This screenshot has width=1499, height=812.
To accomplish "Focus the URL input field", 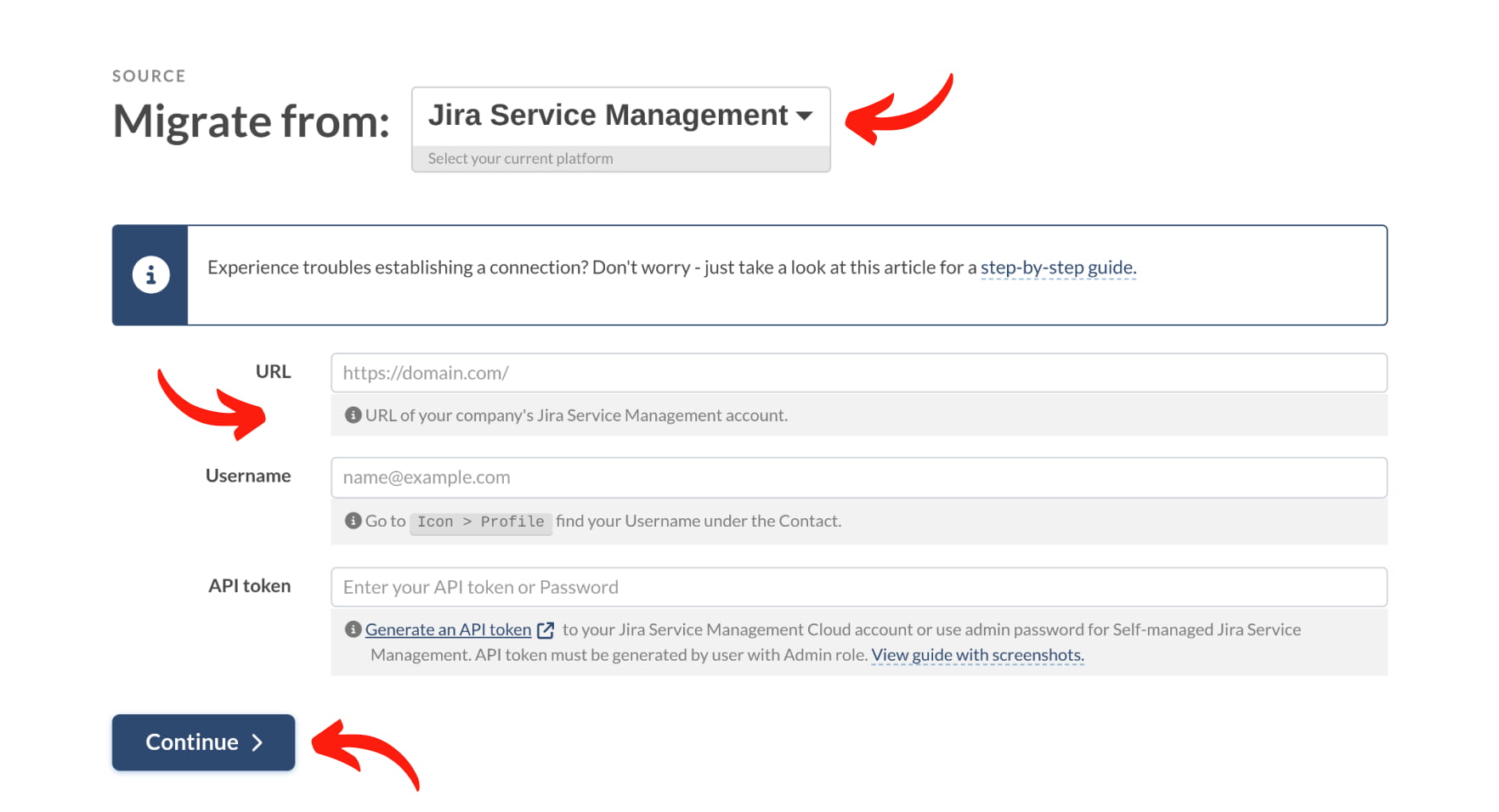I will coord(858,373).
